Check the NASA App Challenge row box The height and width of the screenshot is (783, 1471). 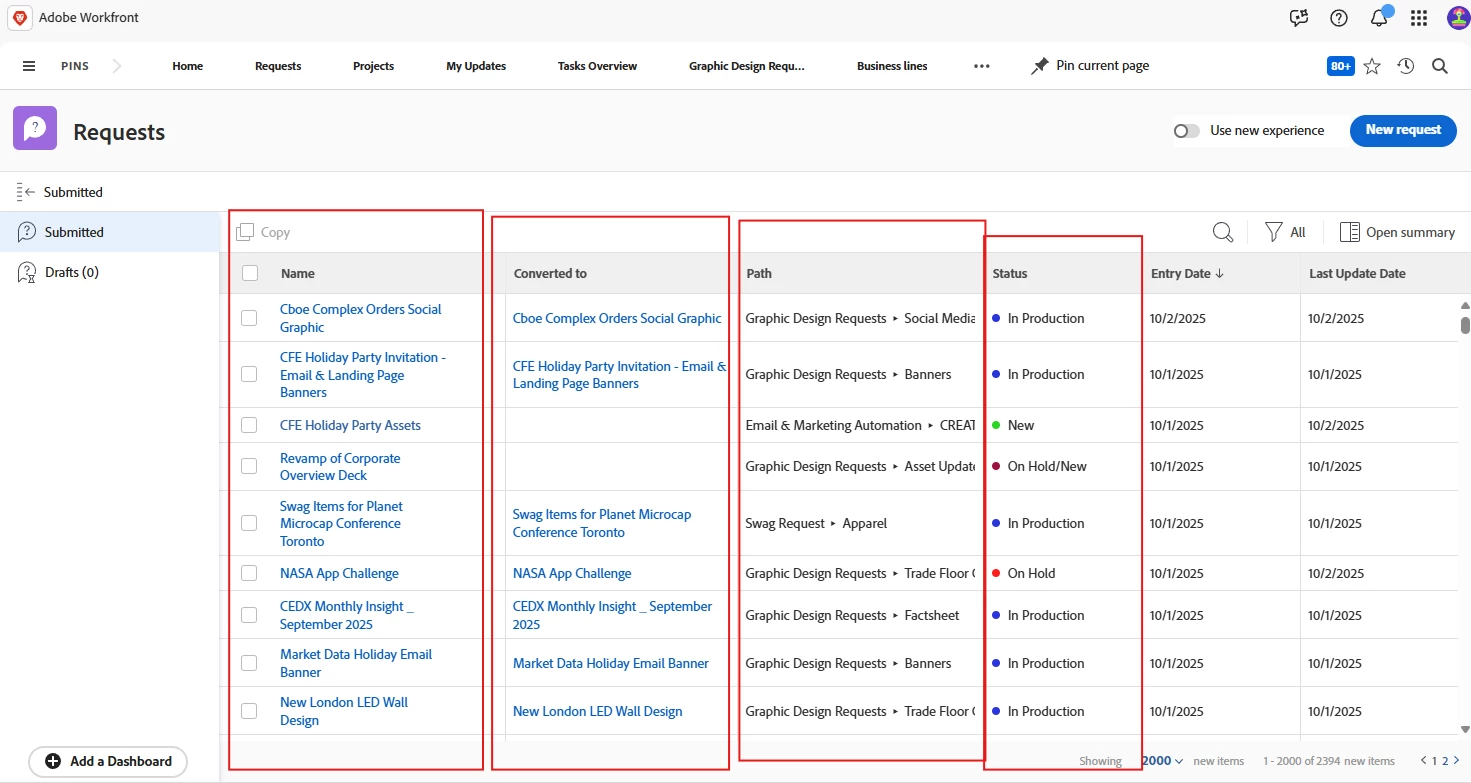249,573
